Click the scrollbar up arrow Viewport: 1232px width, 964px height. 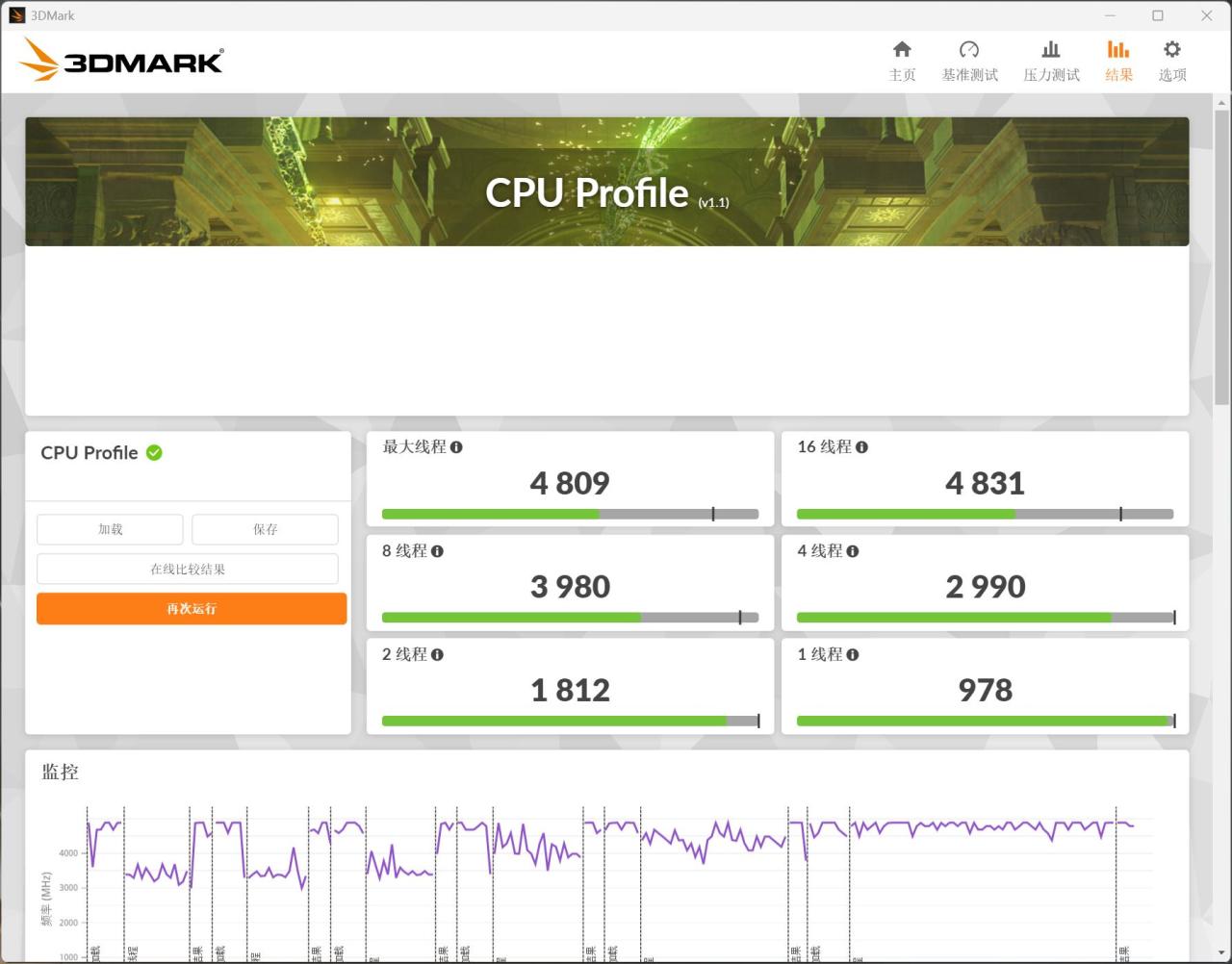(x=1222, y=101)
